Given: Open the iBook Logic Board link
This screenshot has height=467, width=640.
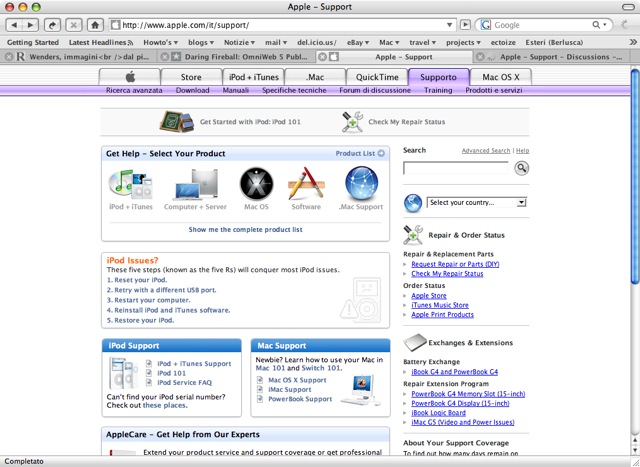Looking at the screenshot, I should 438,413.
